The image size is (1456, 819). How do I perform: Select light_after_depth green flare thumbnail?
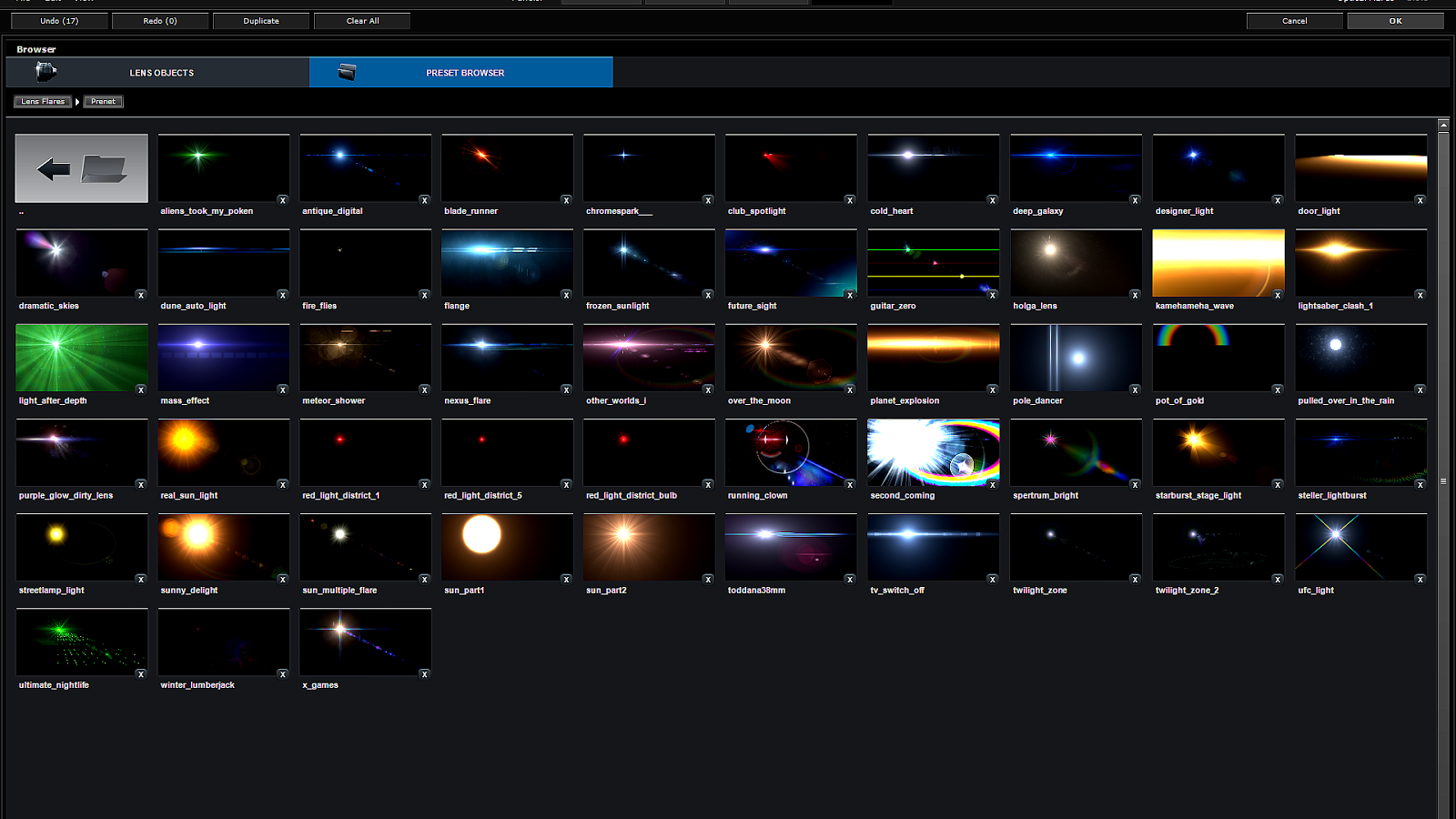81,358
